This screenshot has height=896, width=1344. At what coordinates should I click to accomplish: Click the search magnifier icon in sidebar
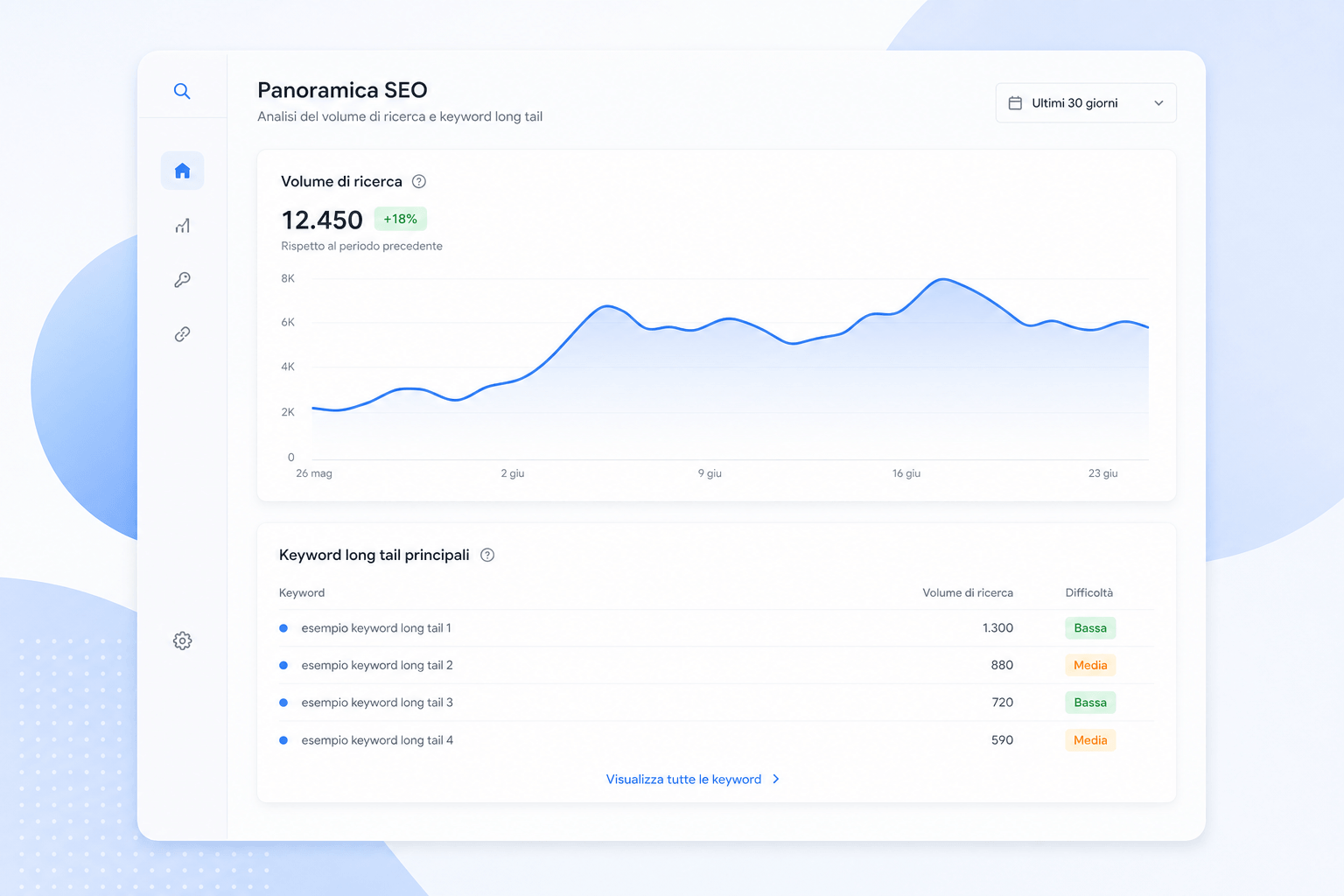[x=182, y=91]
